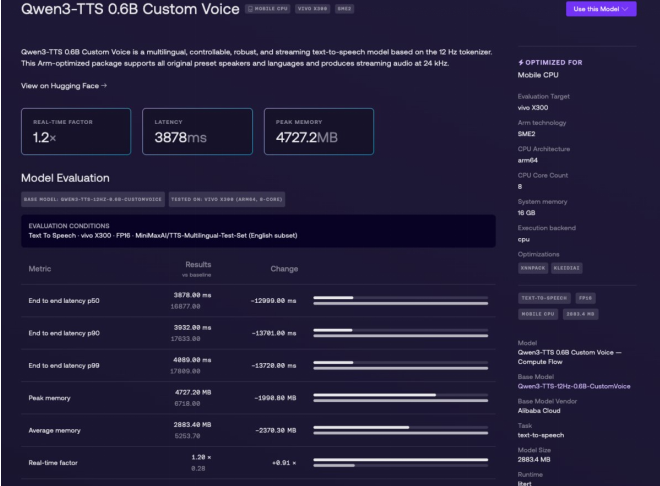The height and width of the screenshot is (486, 660).
Task: Click the KLEIDIAI optimization tag
Action: click(567, 268)
